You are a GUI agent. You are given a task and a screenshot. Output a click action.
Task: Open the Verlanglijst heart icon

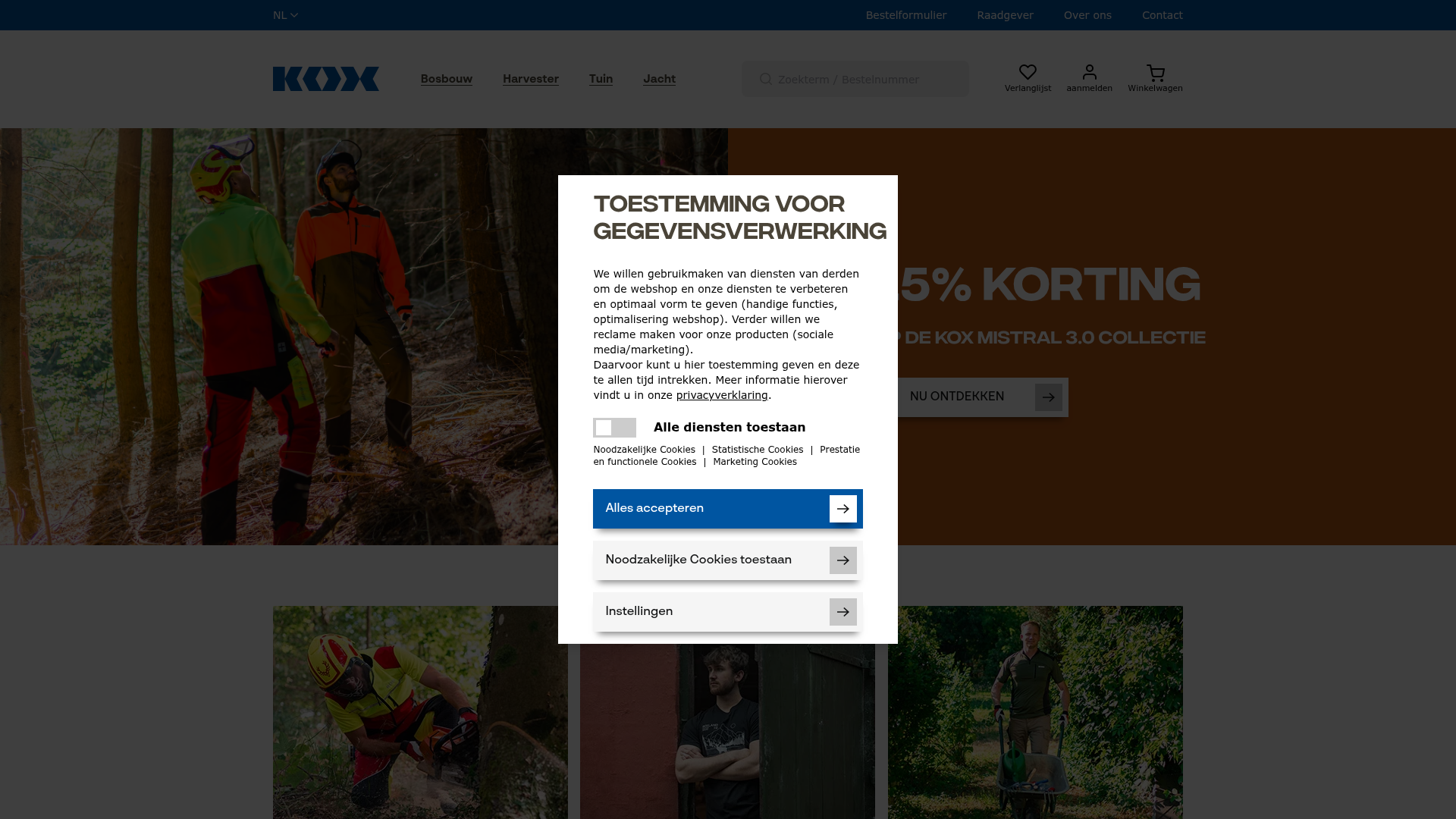tap(1028, 72)
